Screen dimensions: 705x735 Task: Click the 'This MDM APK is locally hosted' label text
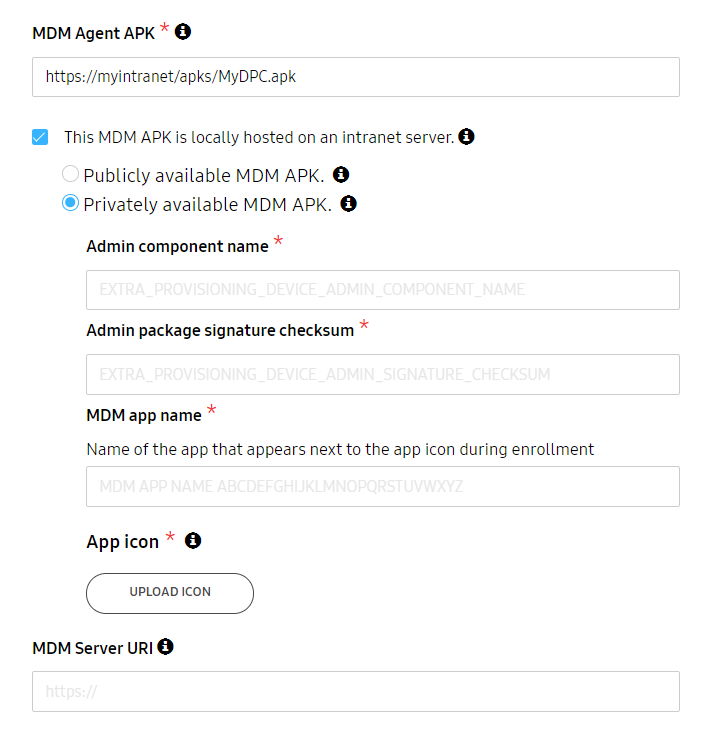click(259, 137)
